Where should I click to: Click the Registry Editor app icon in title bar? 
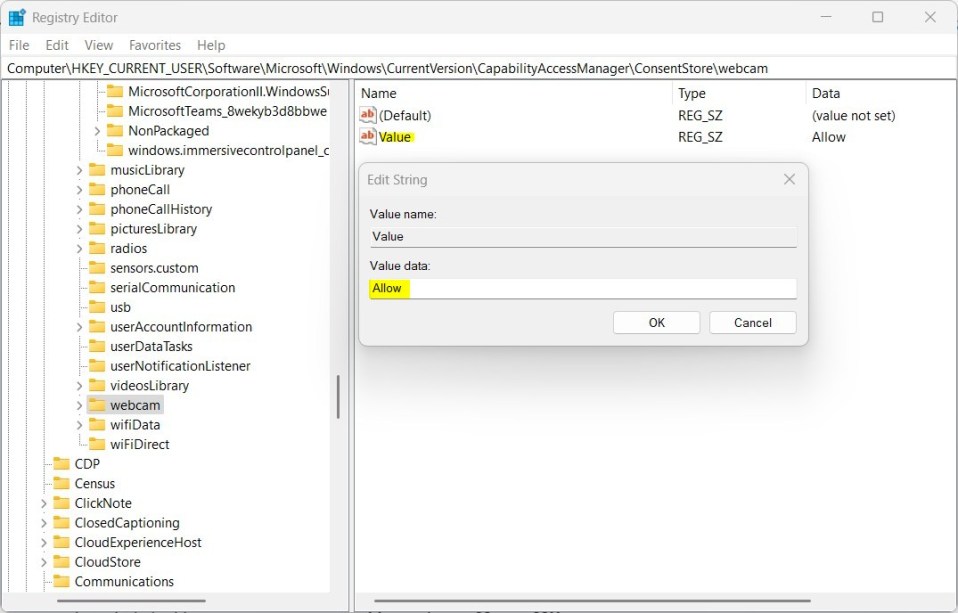click(16, 17)
